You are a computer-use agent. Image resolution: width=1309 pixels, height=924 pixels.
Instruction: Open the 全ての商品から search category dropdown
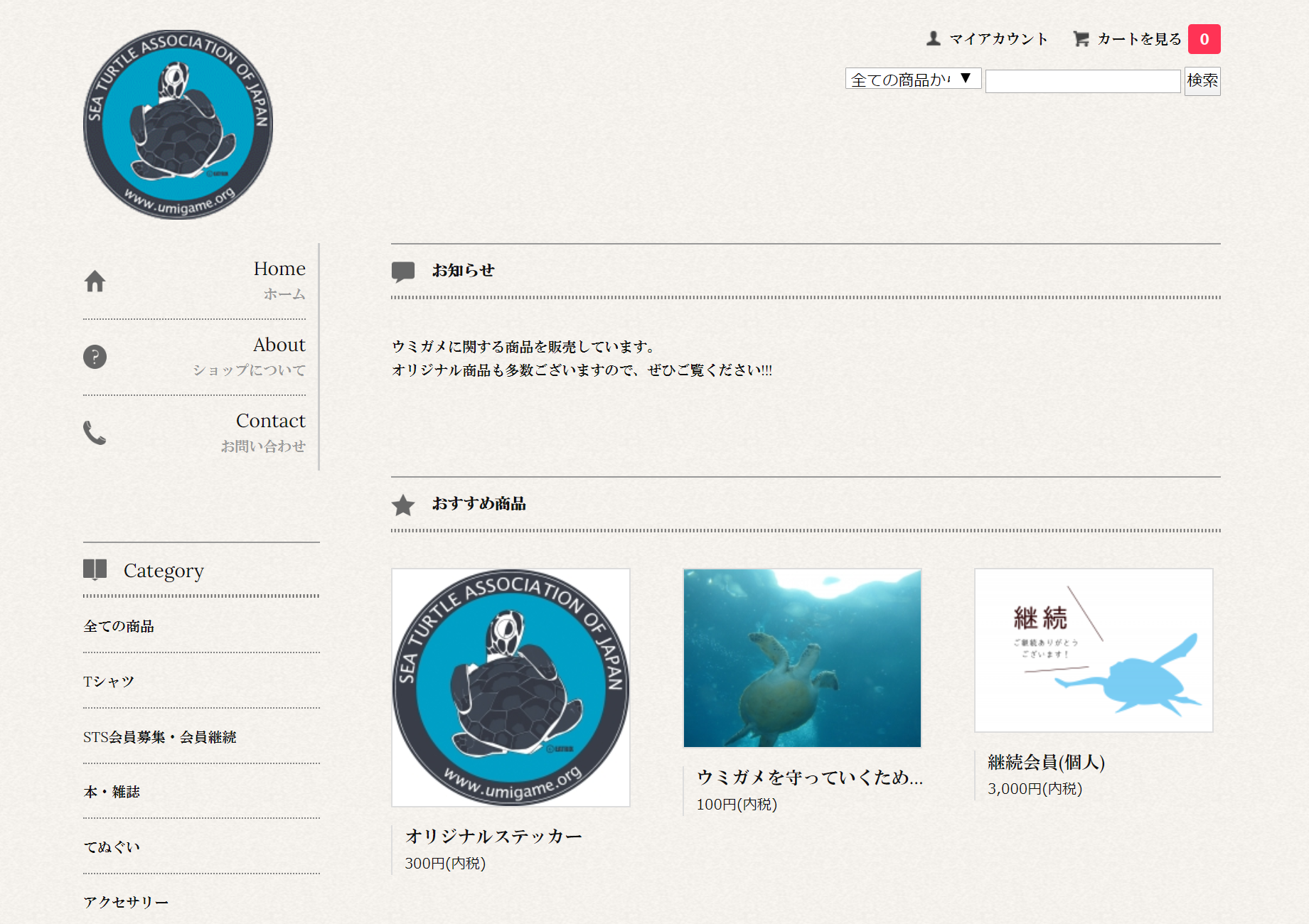point(912,79)
